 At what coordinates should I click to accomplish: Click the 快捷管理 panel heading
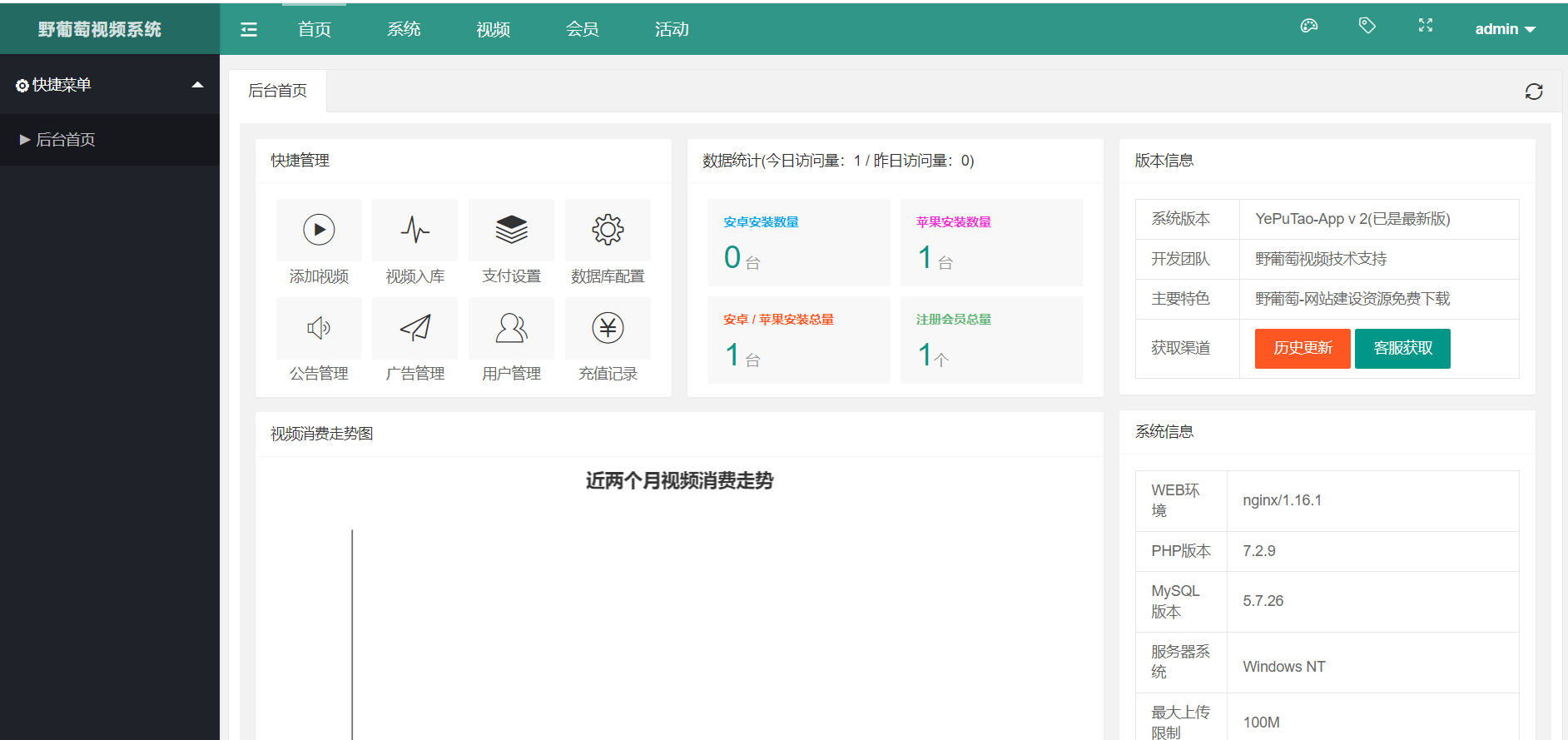pos(300,161)
